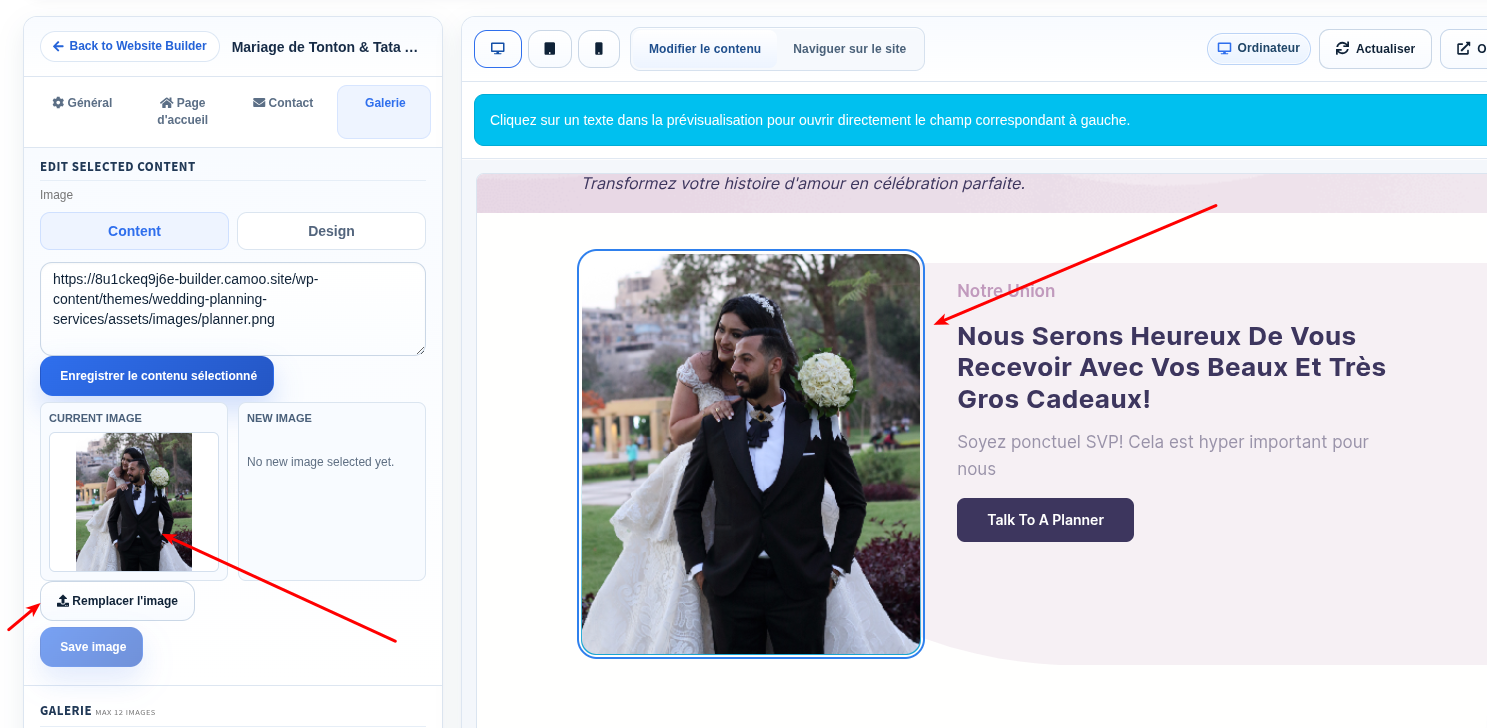This screenshot has height=728, width=1487.
Task: Switch to the Content tab
Action: [x=134, y=231]
